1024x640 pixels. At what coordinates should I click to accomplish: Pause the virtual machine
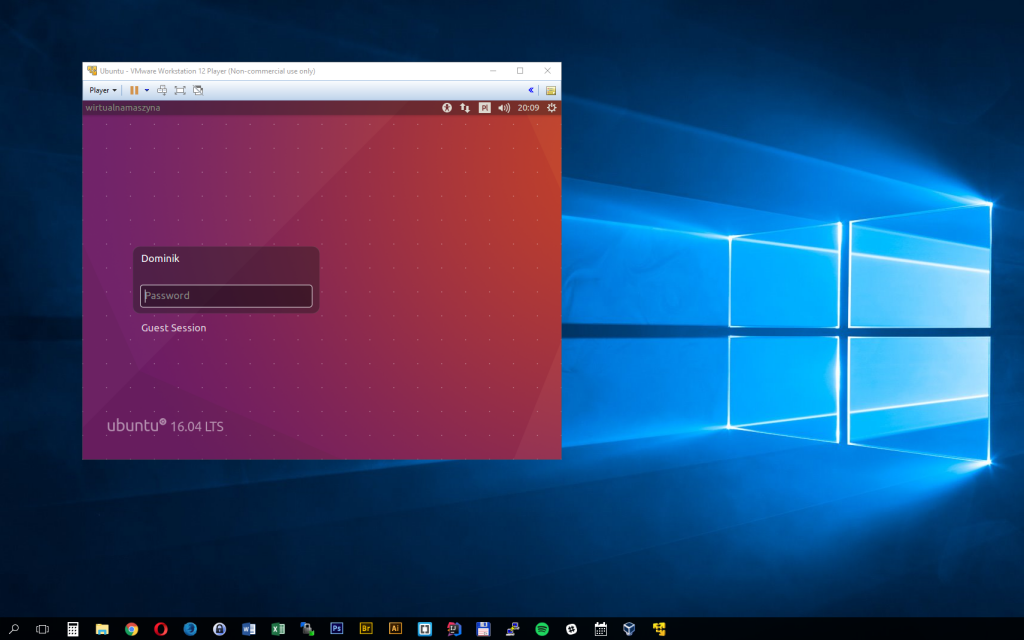pyautogui.click(x=134, y=90)
